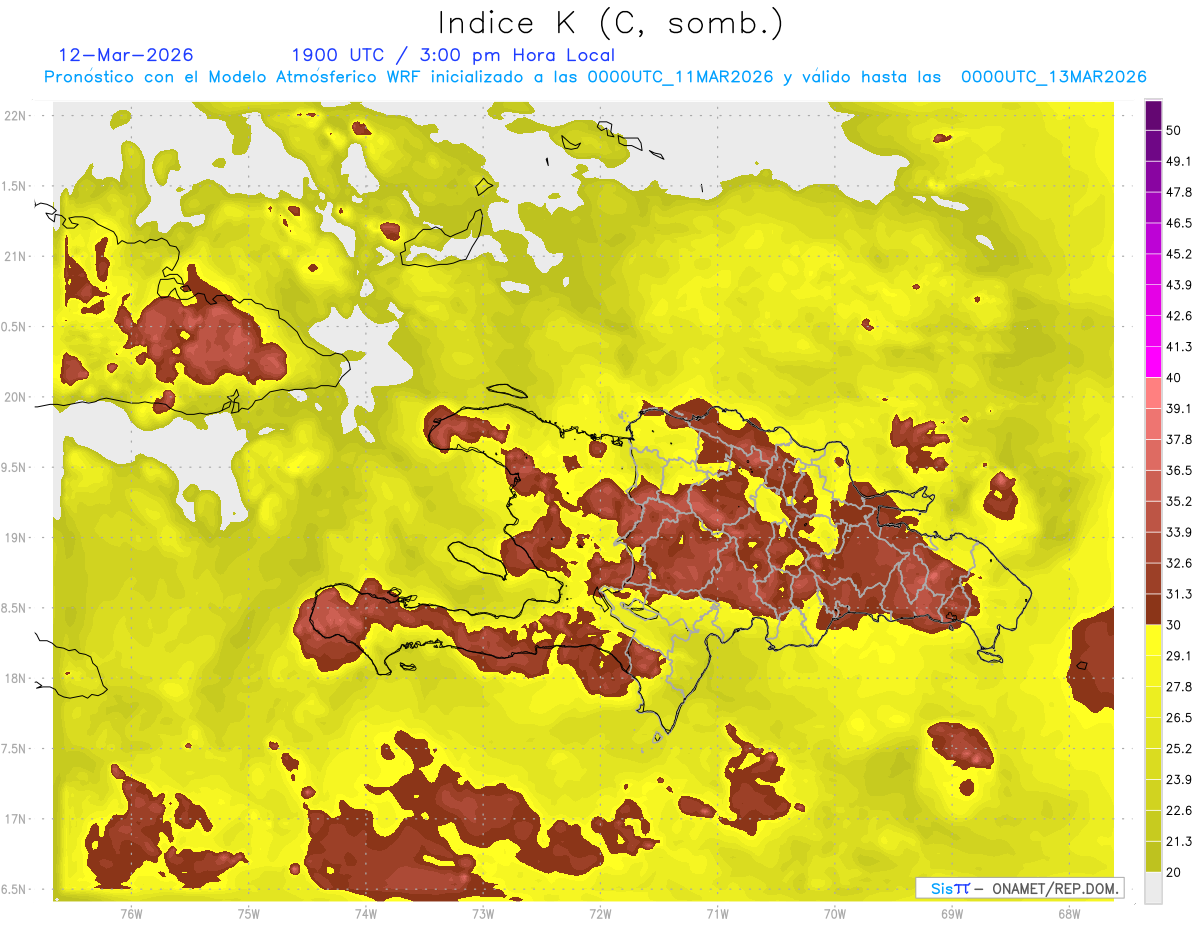Click the dark brown legend segment between 30 and 31.3
This screenshot has width=1200, height=927.
coord(1153,609)
